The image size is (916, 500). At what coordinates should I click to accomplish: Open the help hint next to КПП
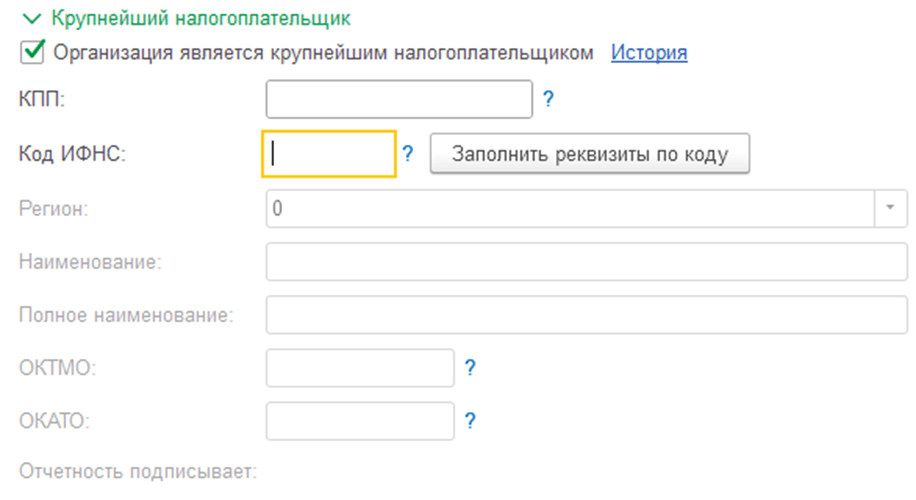pos(548,99)
